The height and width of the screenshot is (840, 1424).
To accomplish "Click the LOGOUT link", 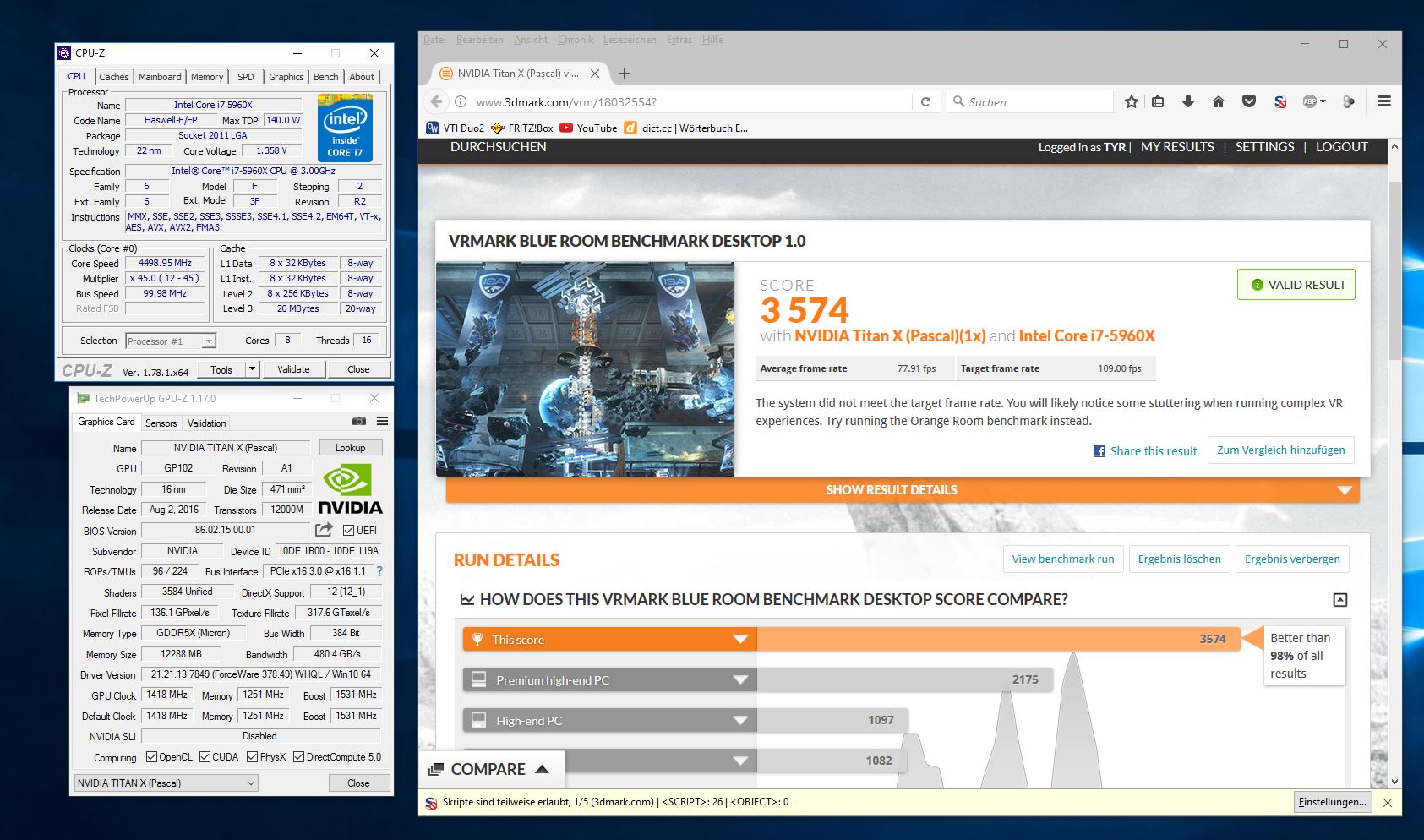I will (1341, 147).
